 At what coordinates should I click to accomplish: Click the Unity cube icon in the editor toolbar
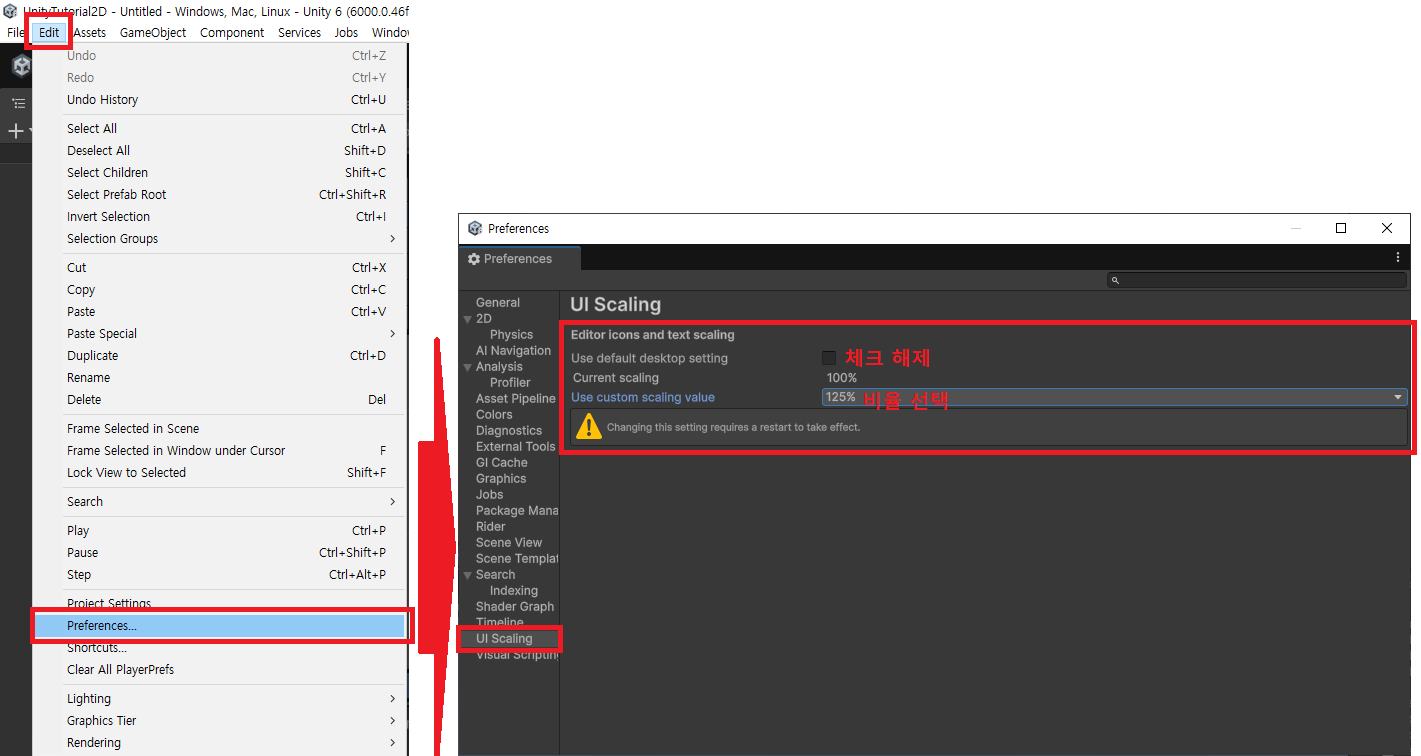[x=21, y=66]
